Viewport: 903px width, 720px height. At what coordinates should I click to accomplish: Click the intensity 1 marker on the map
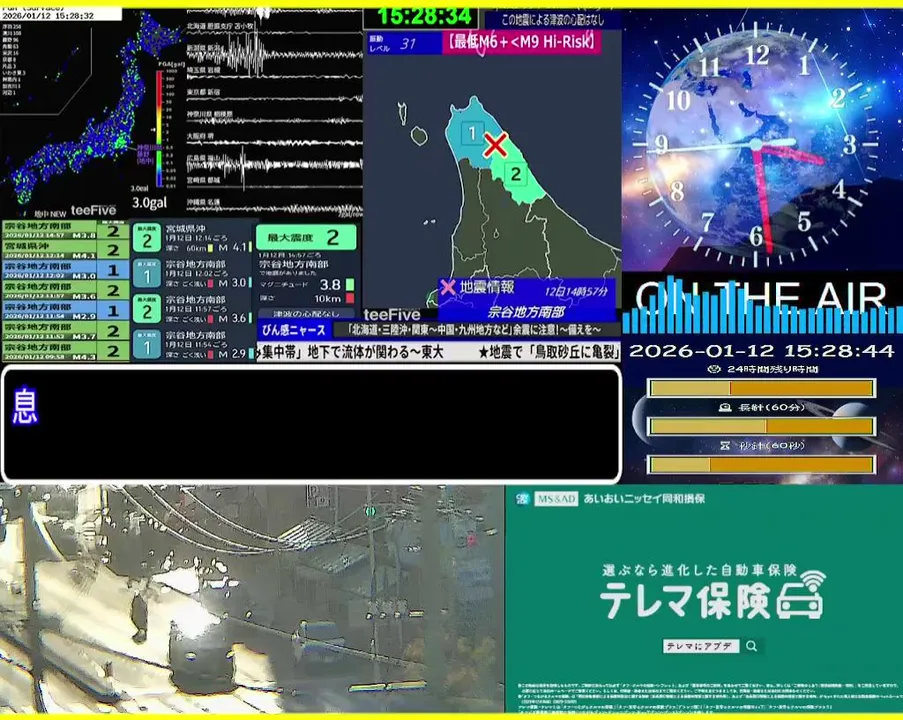tap(472, 133)
